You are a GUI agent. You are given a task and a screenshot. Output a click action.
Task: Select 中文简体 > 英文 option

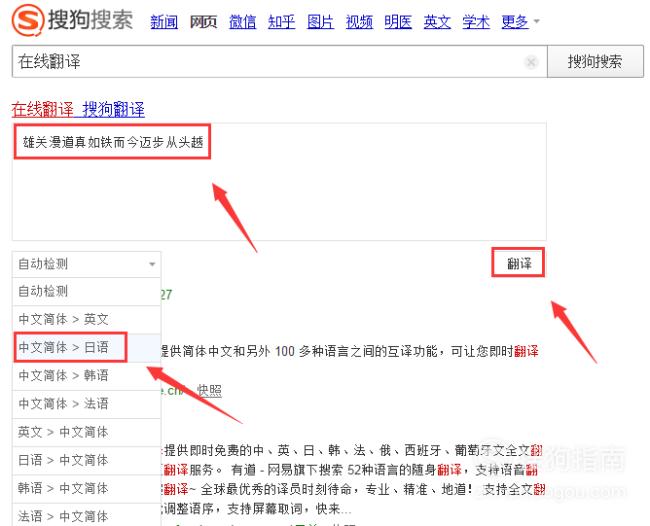(x=86, y=320)
